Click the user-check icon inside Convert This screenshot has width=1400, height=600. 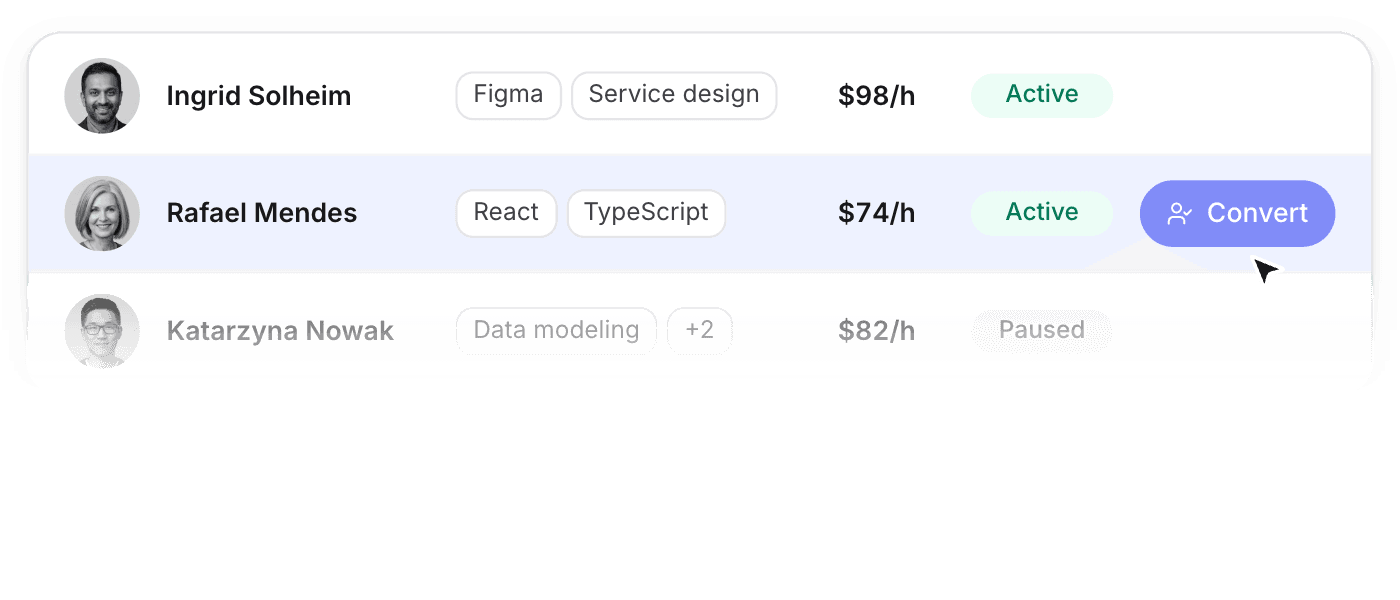1180,213
